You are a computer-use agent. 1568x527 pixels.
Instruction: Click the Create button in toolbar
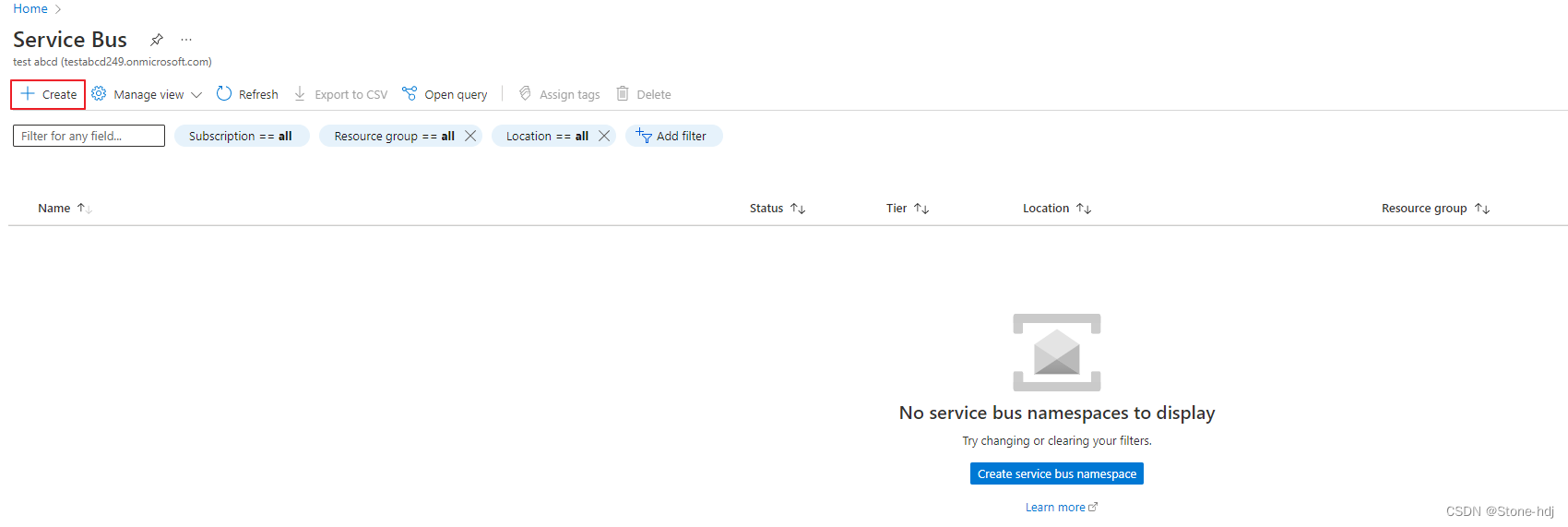pyautogui.click(x=48, y=94)
